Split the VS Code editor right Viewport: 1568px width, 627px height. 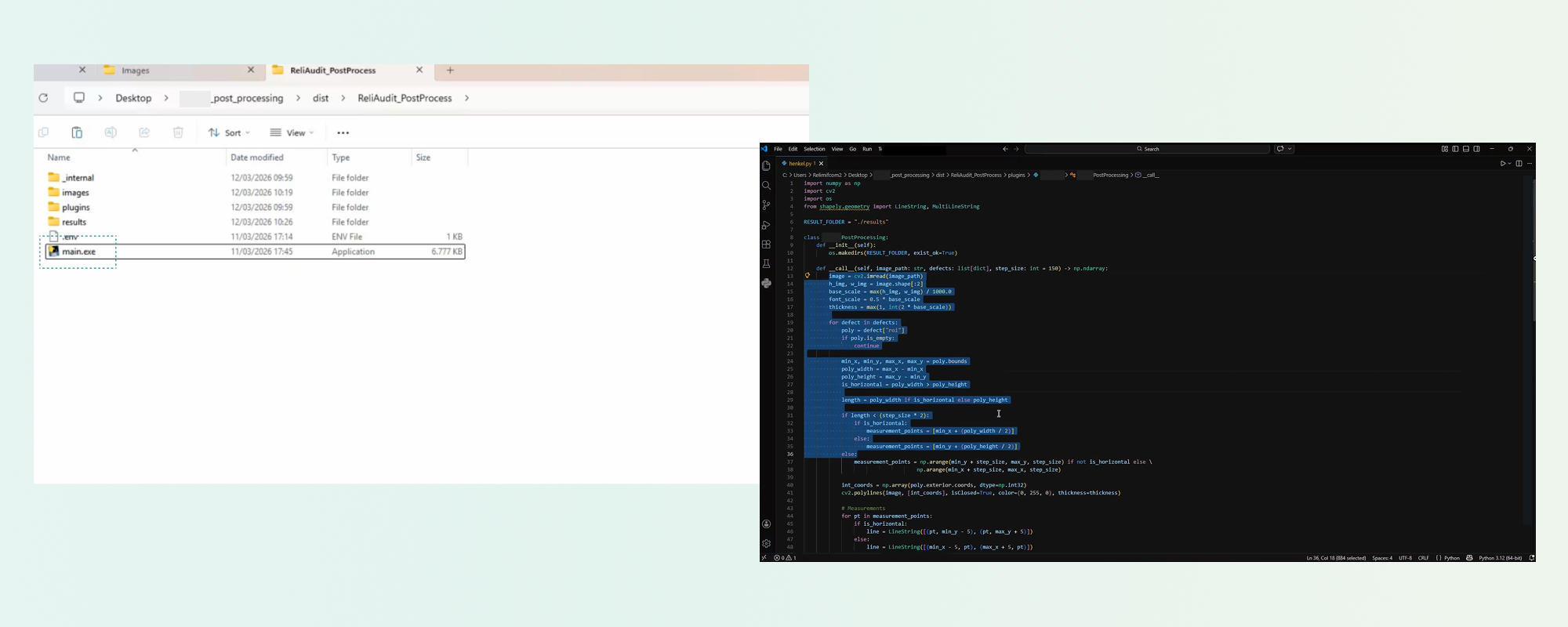pos(1519,164)
